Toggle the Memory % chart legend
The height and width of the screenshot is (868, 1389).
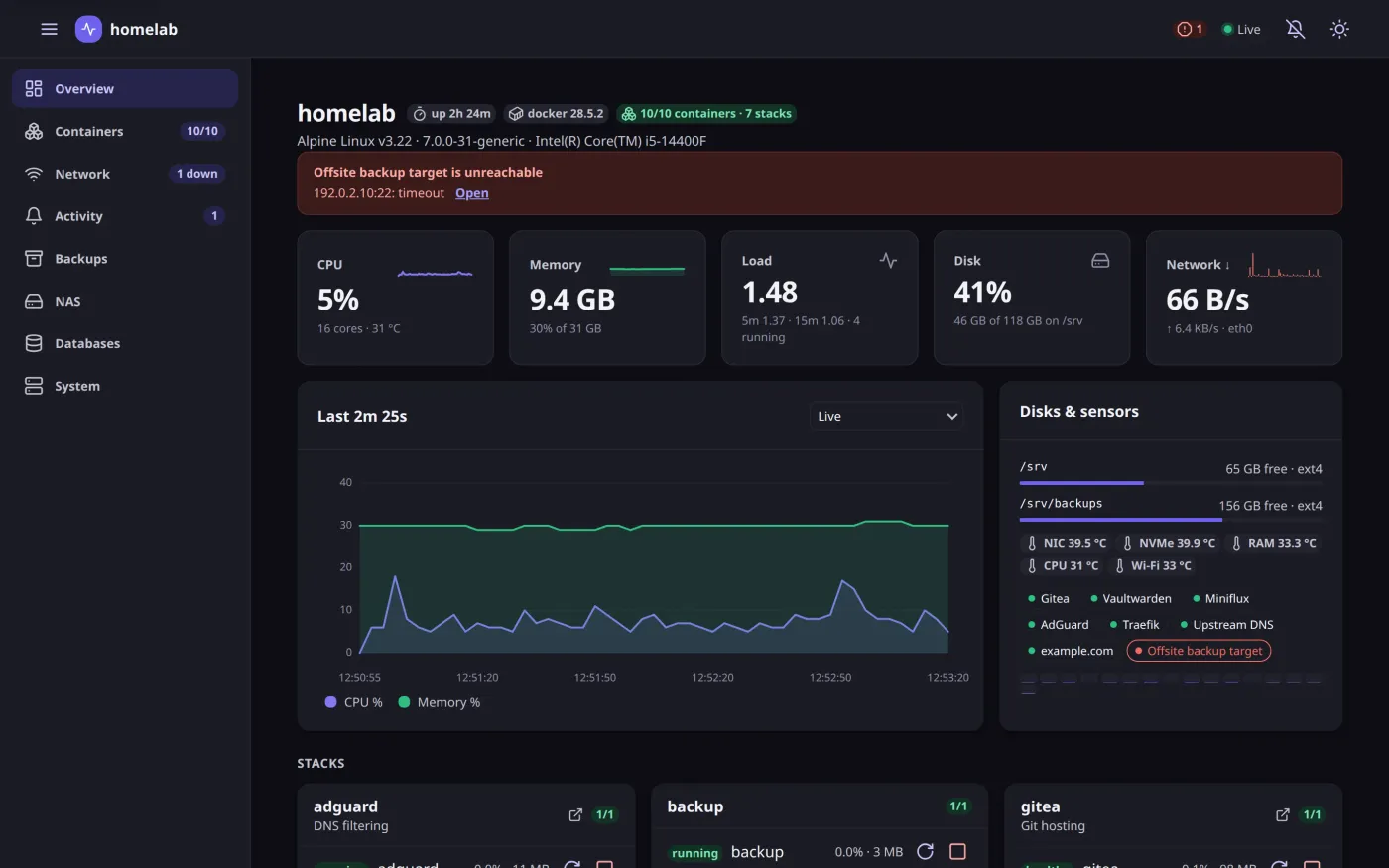click(440, 702)
